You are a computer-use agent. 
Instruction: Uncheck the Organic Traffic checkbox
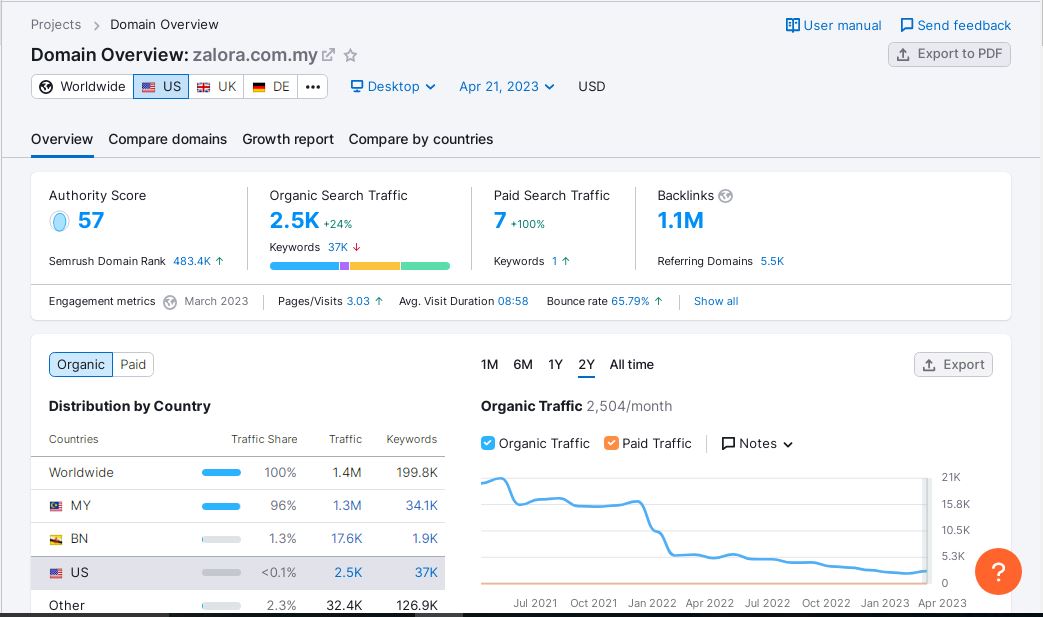coord(488,443)
